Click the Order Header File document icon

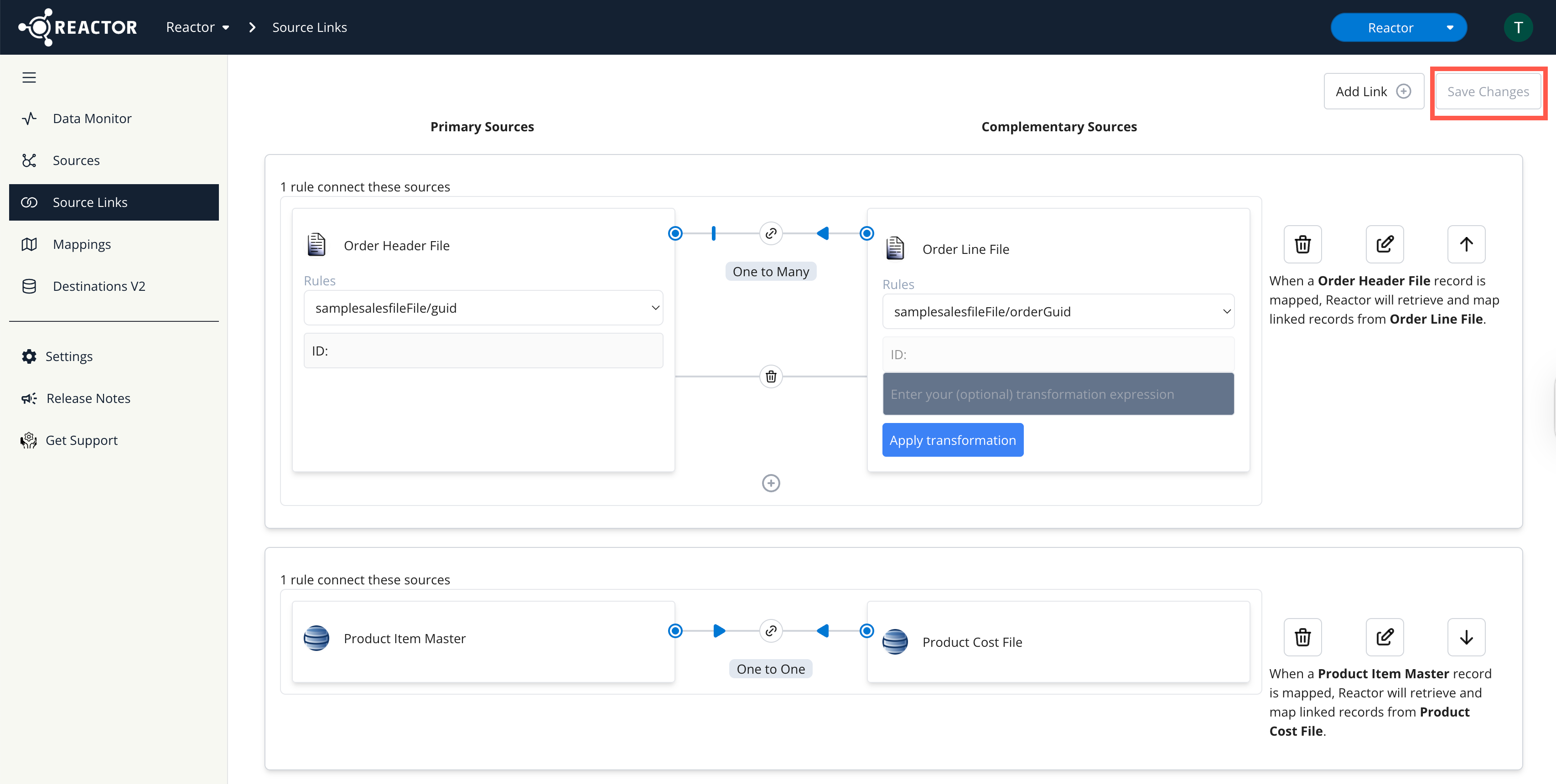pos(316,245)
